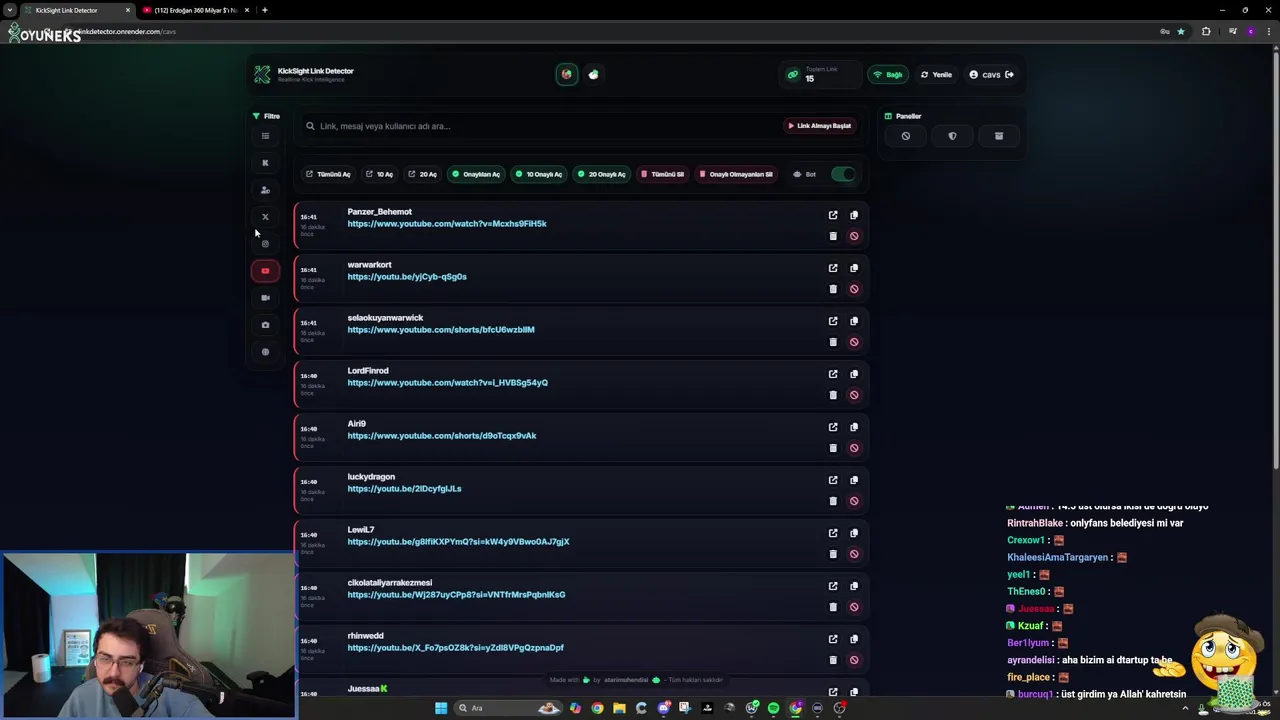Ban luckydragon red block icon
The width and height of the screenshot is (1280, 720).
click(854, 501)
